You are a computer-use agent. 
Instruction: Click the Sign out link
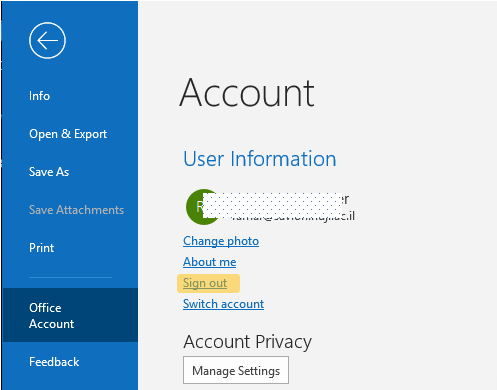(205, 283)
